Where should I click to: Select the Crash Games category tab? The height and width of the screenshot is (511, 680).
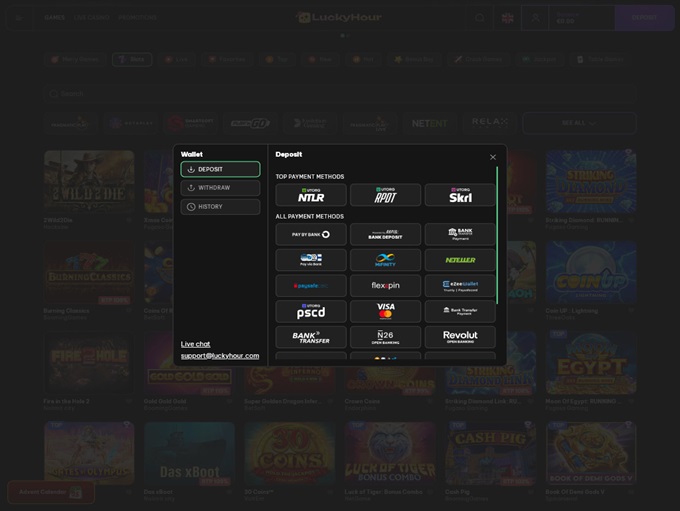click(x=478, y=59)
